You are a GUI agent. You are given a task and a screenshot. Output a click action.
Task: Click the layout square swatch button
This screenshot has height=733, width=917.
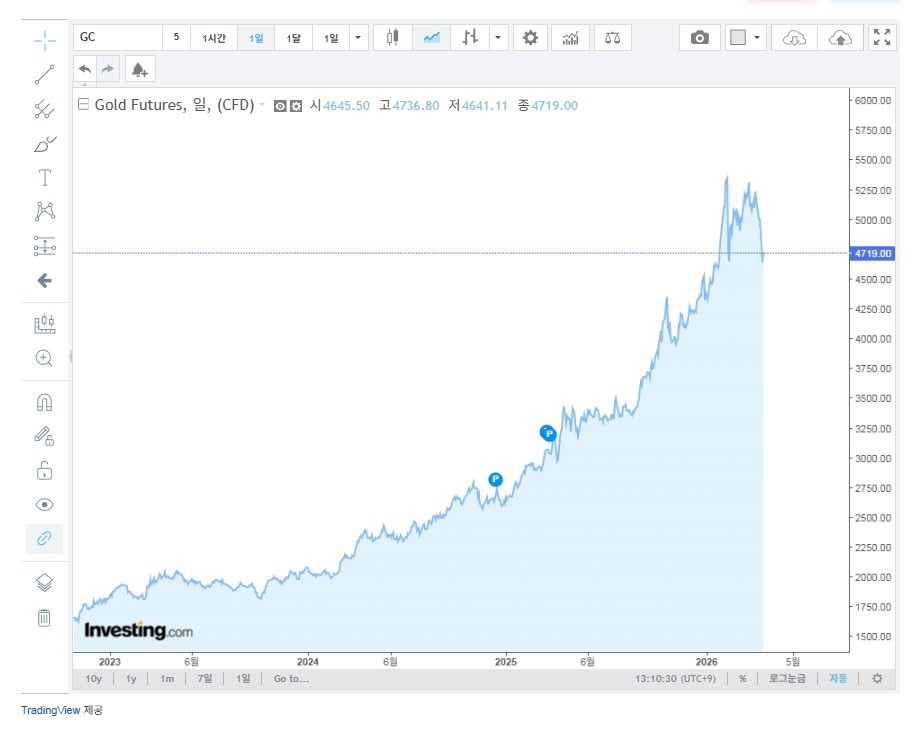pos(738,37)
